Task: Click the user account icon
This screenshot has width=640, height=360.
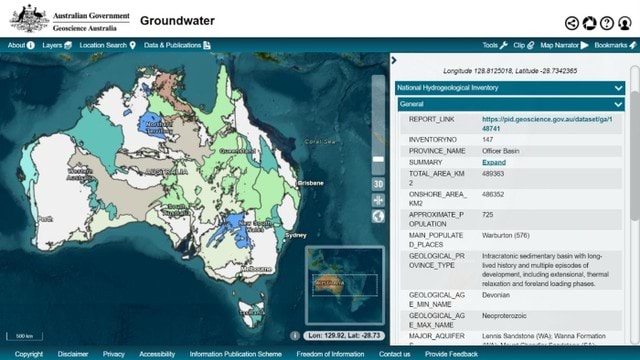Action: tap(624, 23)
